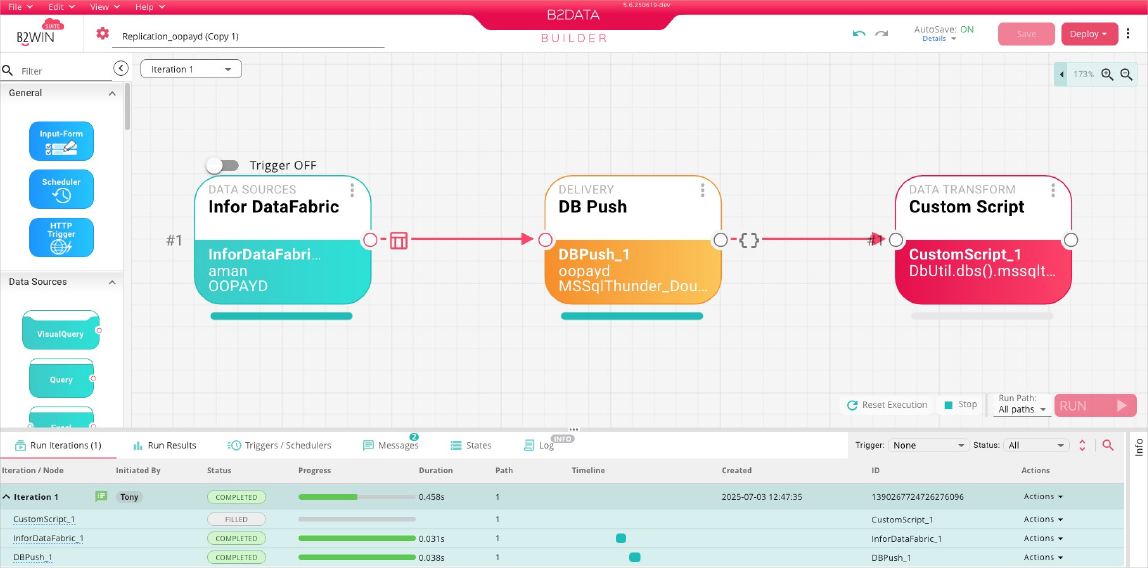The height and width of the screenshot is (568, 1148).
Task: Click the Reset Execution button
Action: click(887, 405)
